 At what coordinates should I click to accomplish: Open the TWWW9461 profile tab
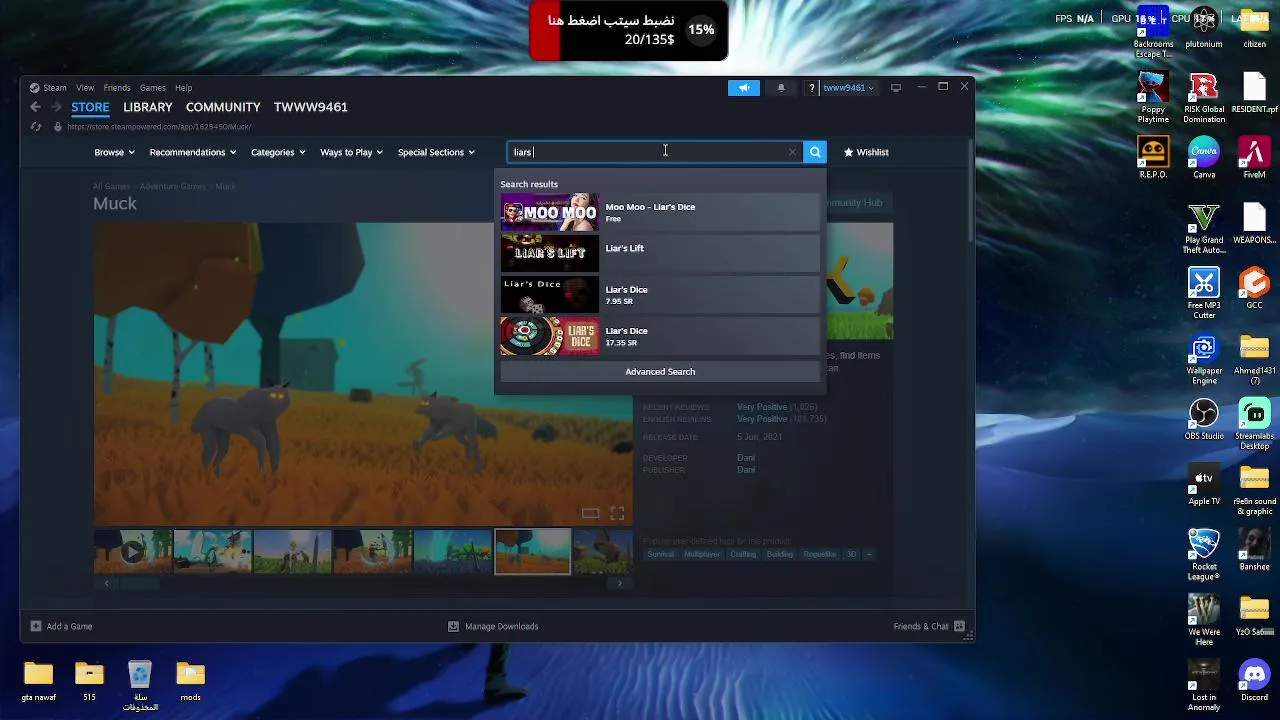coord(311,107)
